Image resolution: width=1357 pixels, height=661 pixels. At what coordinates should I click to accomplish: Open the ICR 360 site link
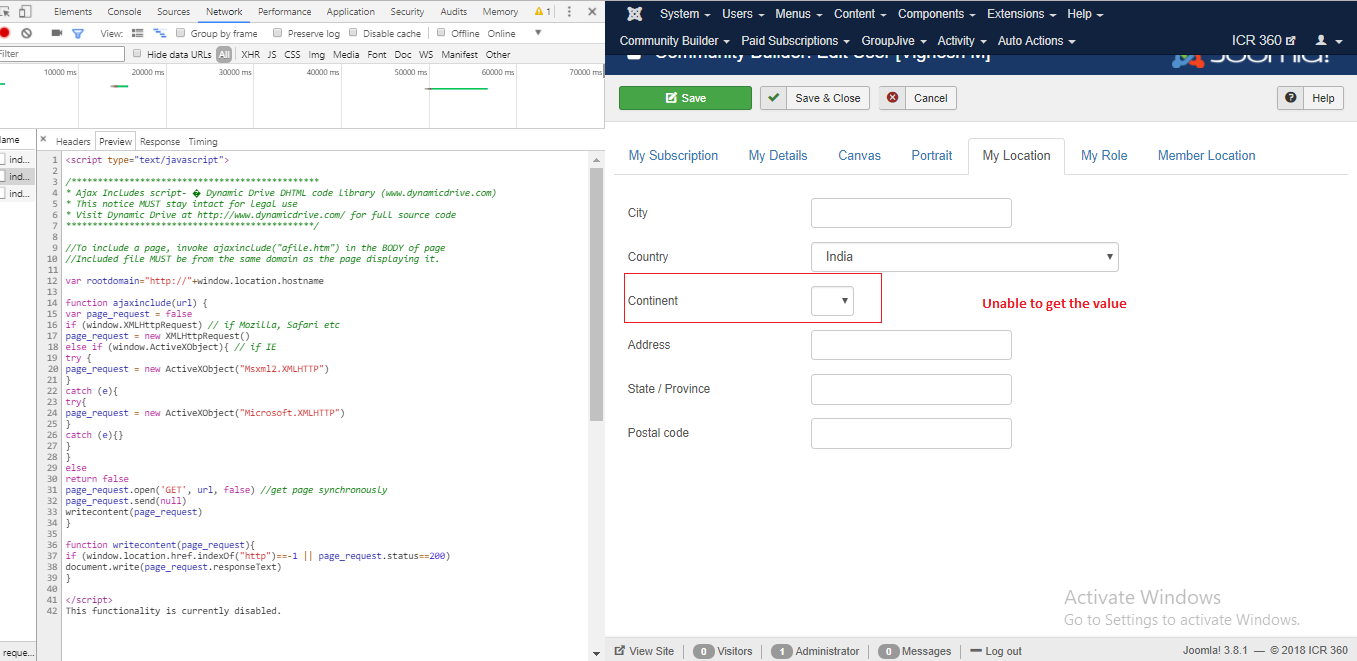point(1264,41)
